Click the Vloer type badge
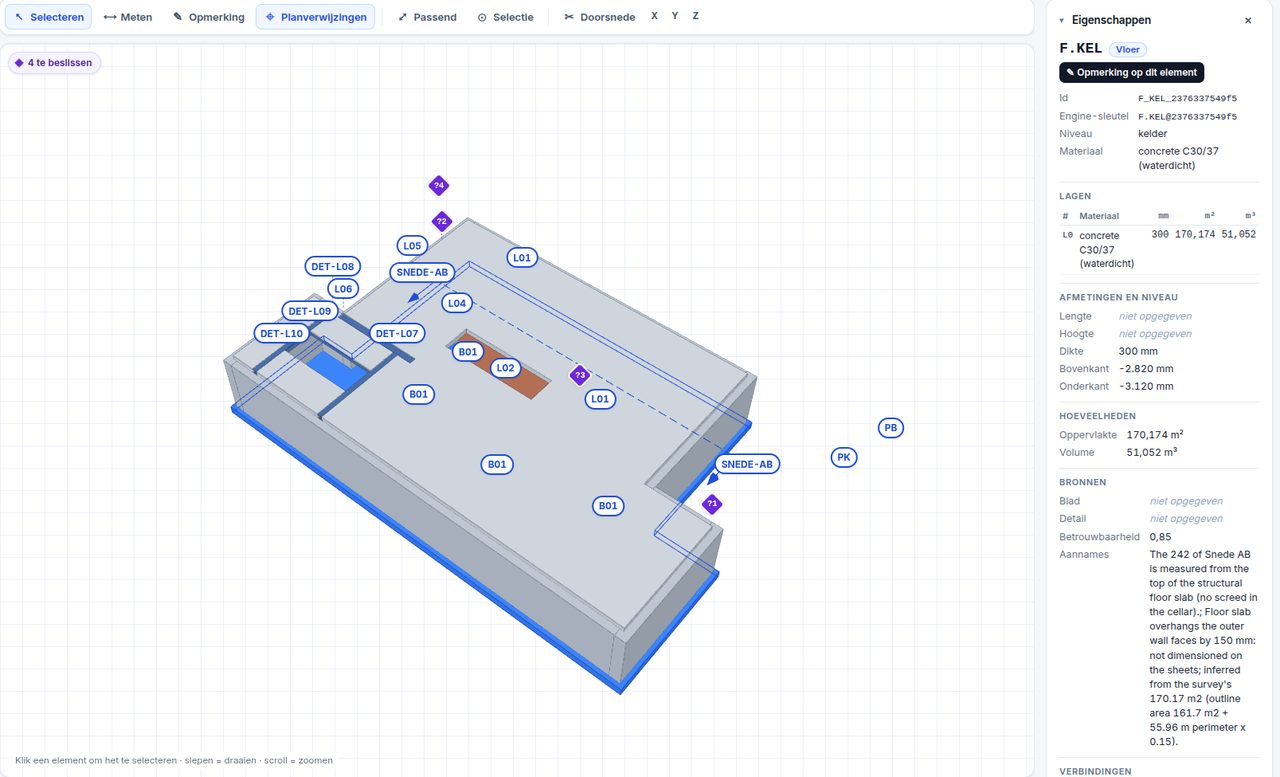1280x777 pixels. tap(1127, 49)
